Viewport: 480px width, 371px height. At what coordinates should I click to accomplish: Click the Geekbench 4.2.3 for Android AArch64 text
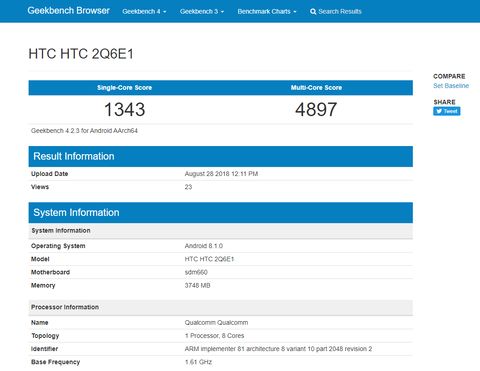click(84, 131)
